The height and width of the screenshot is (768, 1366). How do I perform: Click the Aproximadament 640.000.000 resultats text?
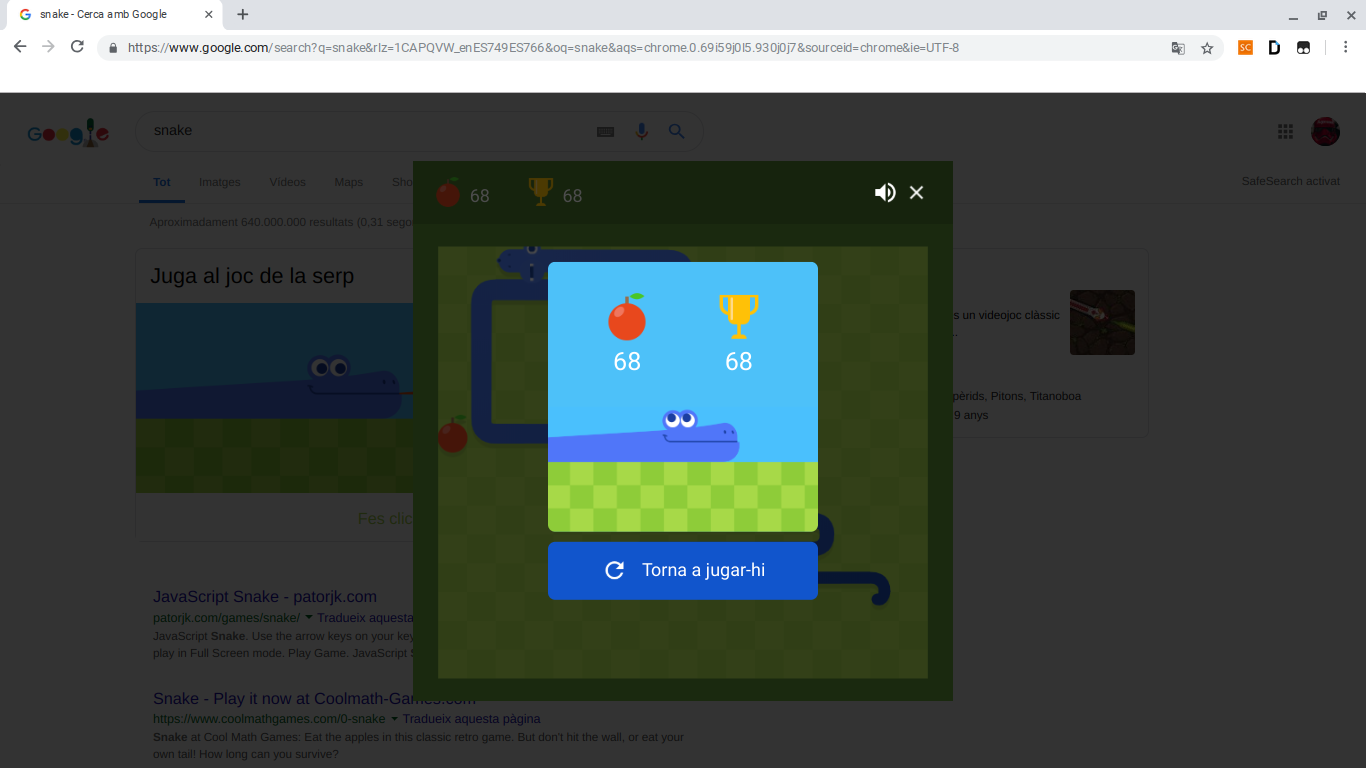281,222
